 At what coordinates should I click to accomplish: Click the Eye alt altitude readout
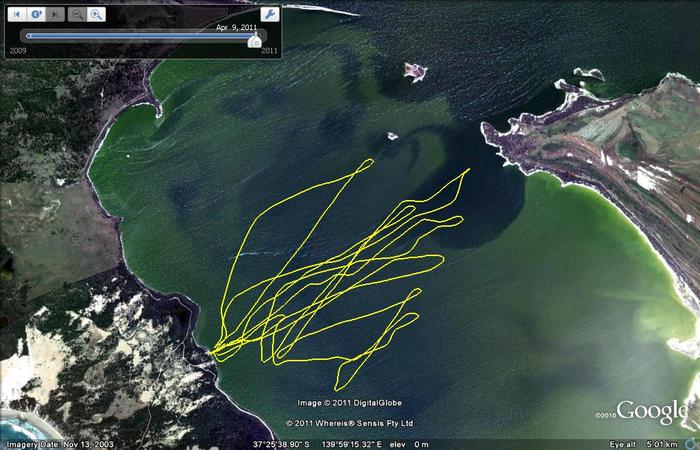(x=650, y=443)
